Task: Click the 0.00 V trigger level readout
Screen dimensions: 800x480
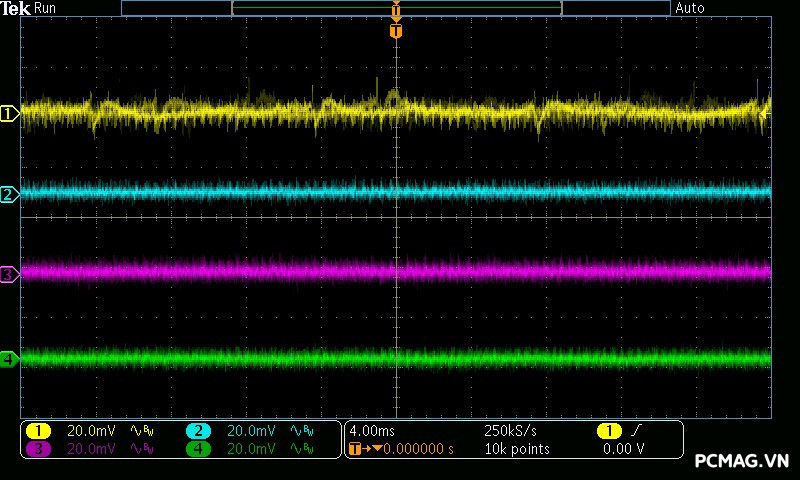Action: (x=623, y=449)
